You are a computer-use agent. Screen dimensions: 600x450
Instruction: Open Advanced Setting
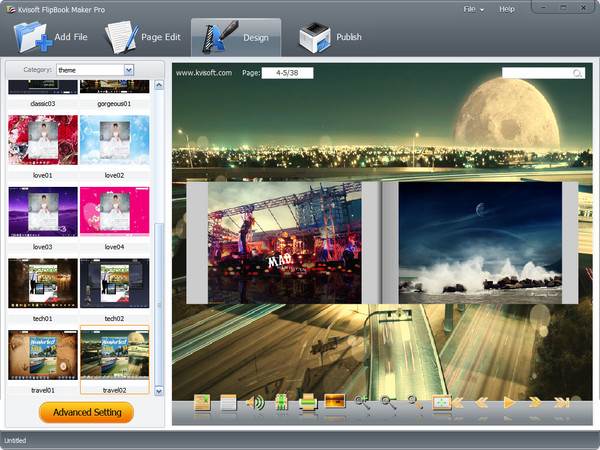(86, 412)
